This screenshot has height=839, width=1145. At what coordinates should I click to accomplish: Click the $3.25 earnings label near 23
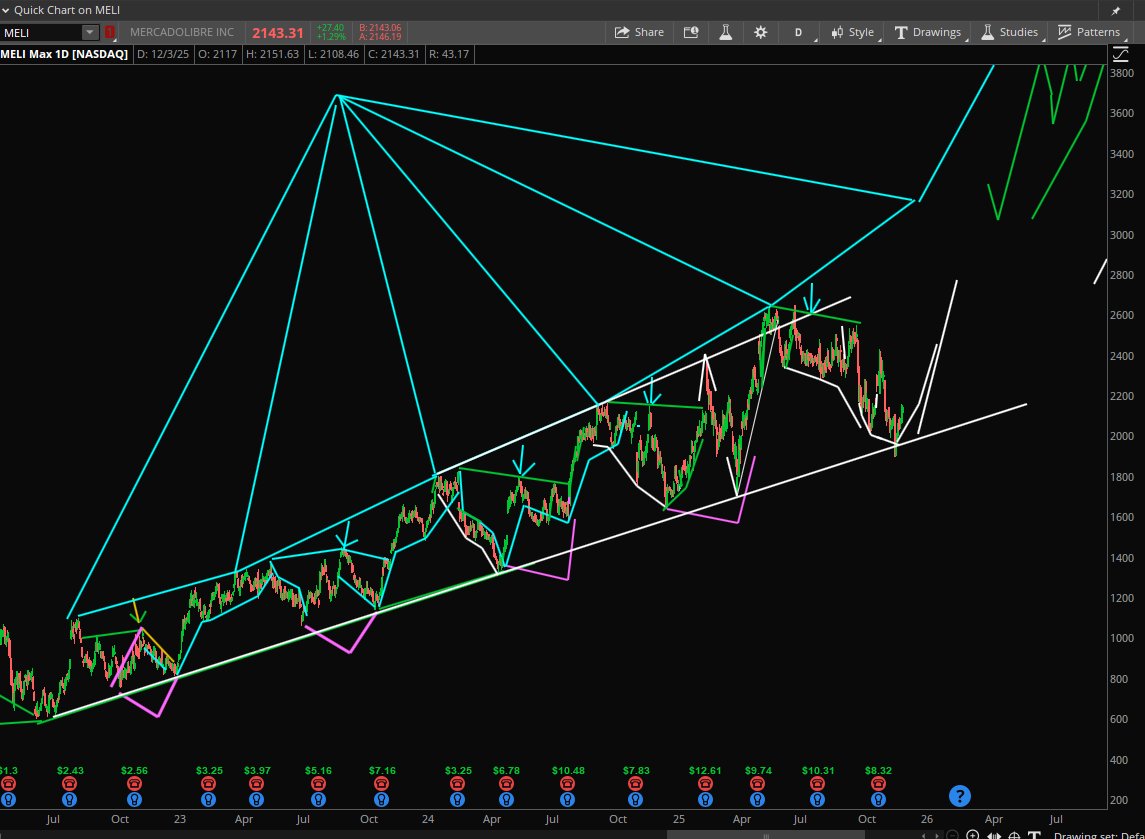coord(209,770)
